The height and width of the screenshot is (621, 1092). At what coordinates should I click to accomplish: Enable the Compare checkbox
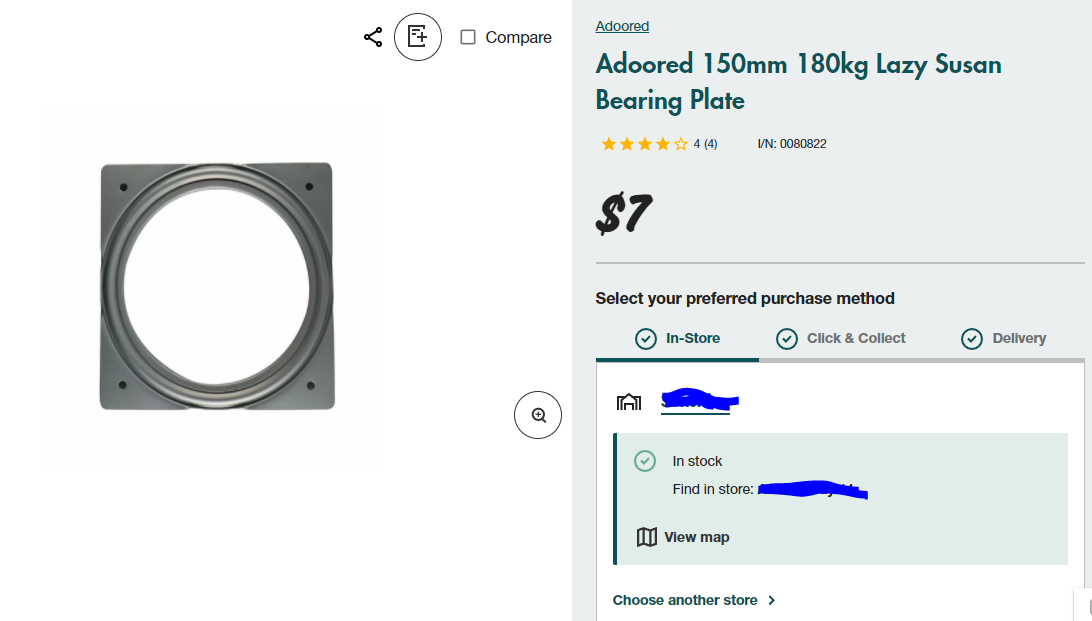(467, 37)
